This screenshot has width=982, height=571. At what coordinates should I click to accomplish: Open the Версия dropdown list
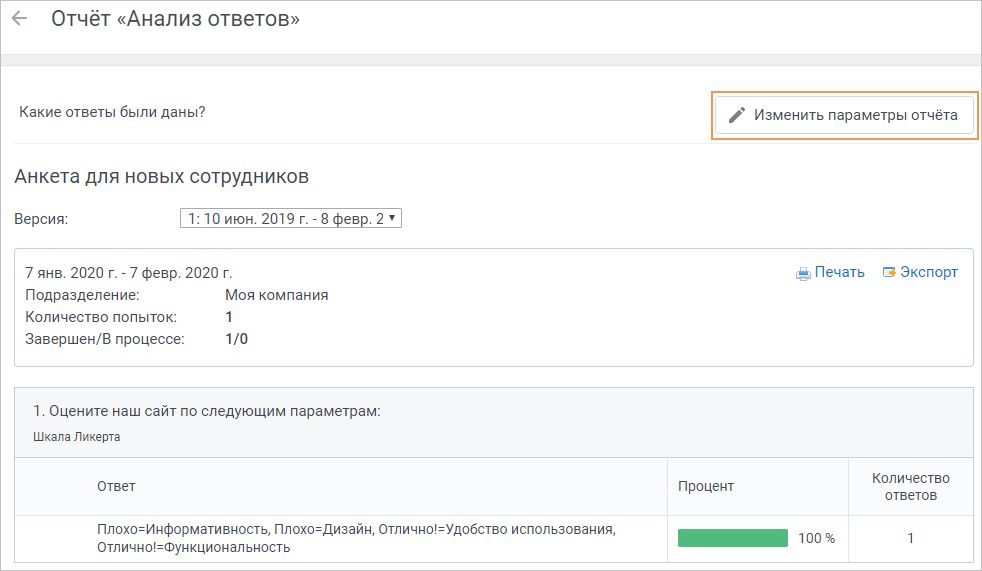(x=291, y=218)
